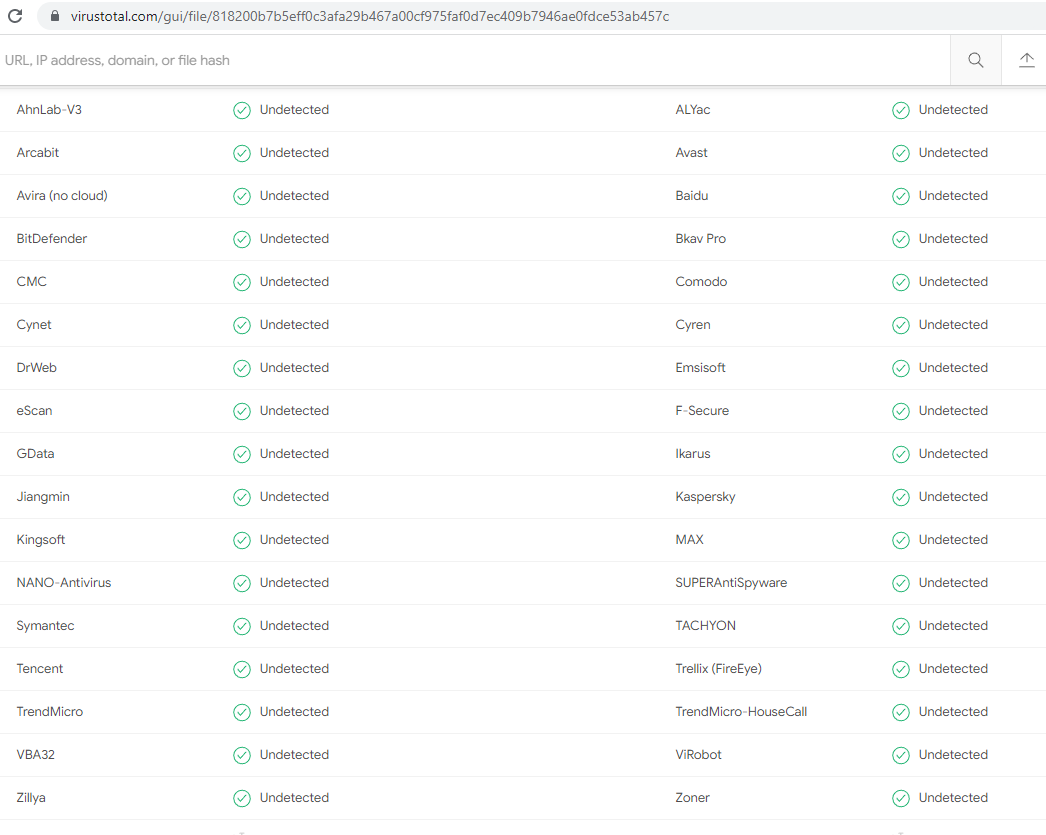Click the green check icon for Symantec
The height and width of the screenshot is (835, 1046).
pyautogui.click(x=241, y=626)
